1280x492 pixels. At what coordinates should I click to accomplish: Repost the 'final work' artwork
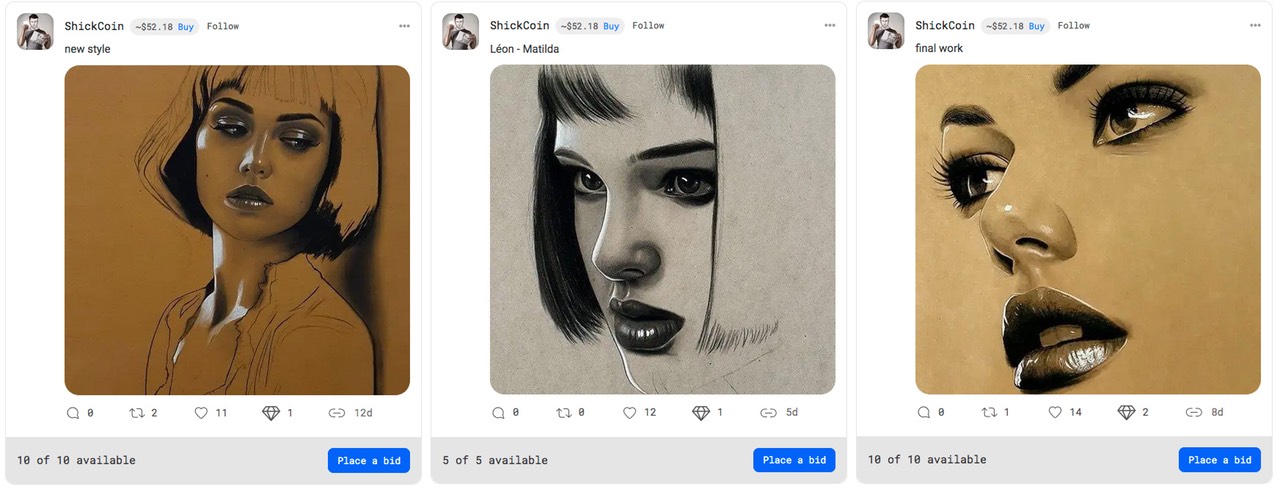pos(991,412)
